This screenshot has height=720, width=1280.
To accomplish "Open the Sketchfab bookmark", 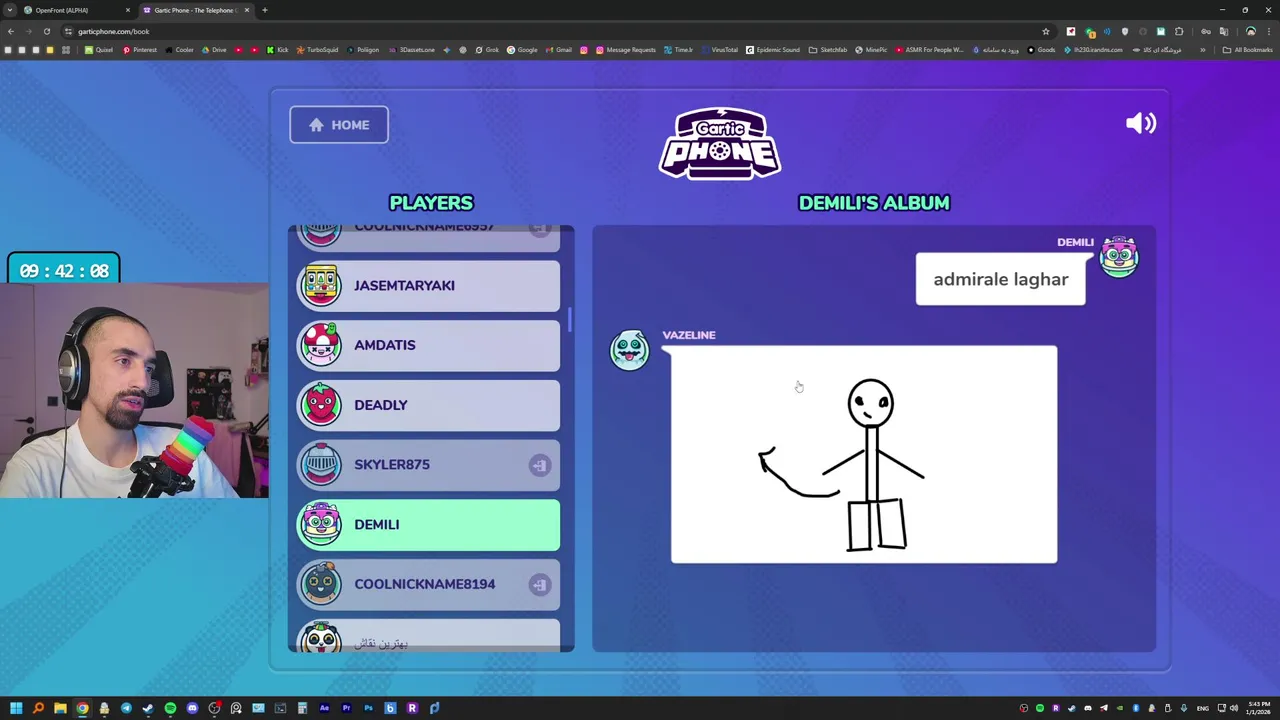I will tap(828, 50).
